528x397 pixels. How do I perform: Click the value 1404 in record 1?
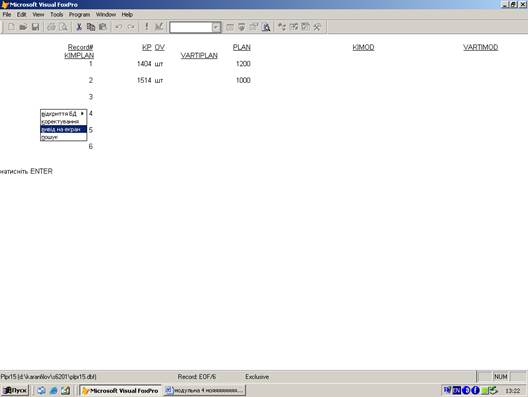point(144,64)
